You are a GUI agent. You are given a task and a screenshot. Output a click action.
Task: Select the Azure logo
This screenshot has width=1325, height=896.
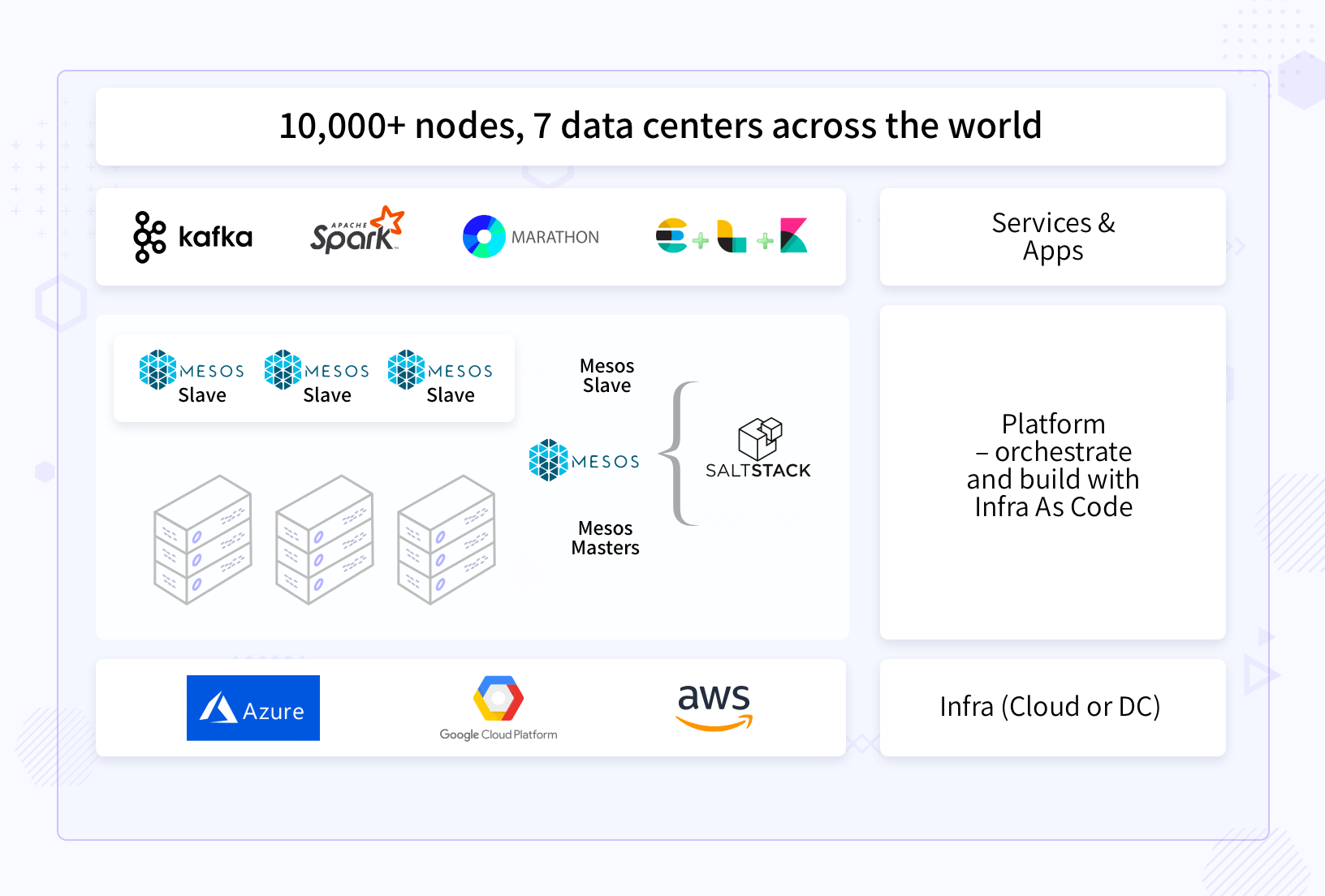pyautogui.click(x=252, y=708)
